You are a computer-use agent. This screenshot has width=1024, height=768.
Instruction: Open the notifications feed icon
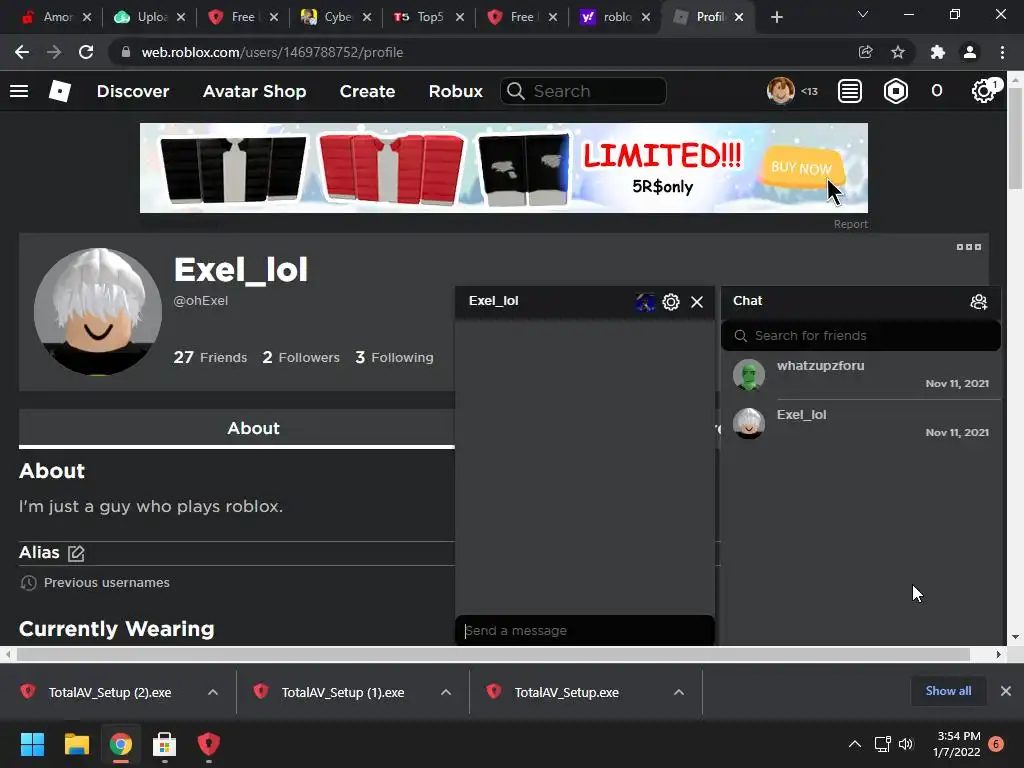[x=850, y=91]
